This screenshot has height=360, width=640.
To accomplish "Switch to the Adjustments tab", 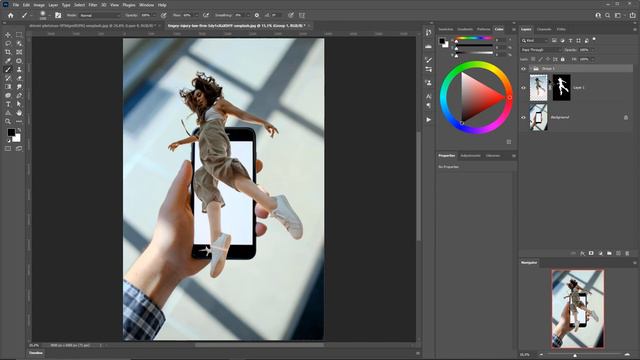I will (x=470, y=156).
